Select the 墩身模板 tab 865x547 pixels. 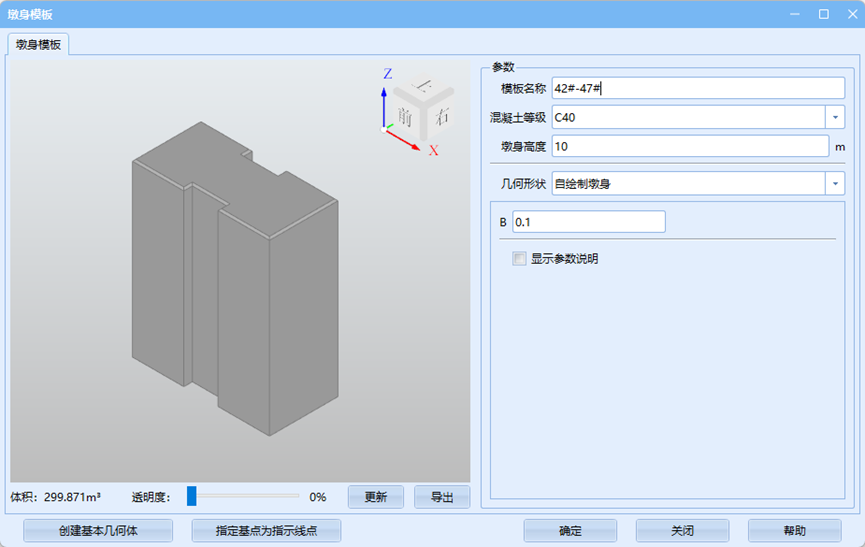pyautogui.click(x=38, y=45)
